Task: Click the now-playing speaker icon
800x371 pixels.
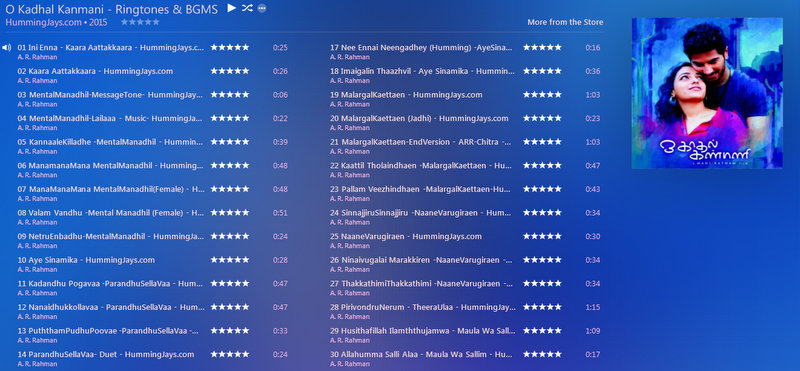Action: (7, 47)
